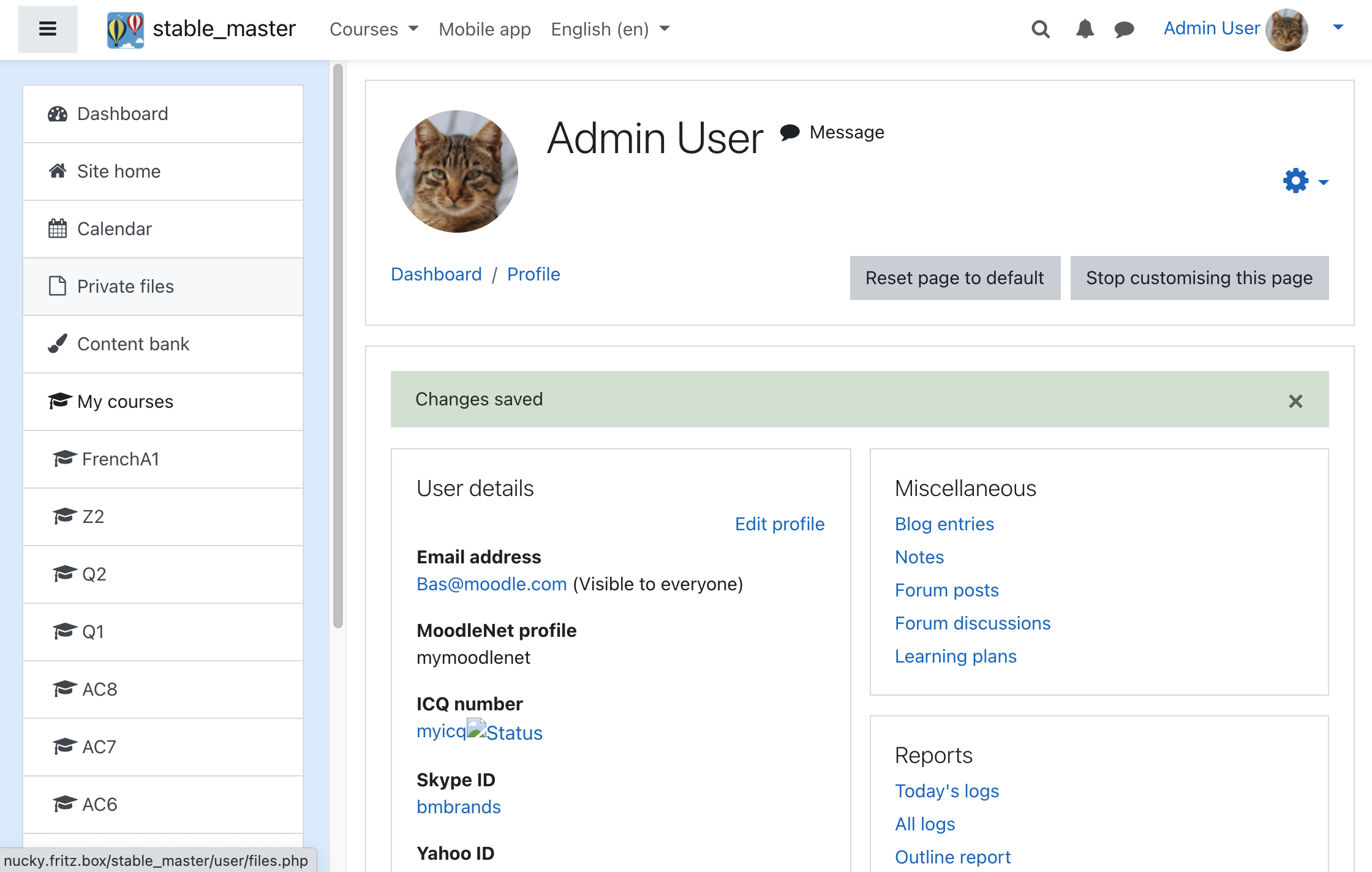Open Forum discussions link
Viewport: 1372px width, 872px height.
coord(973,623)
